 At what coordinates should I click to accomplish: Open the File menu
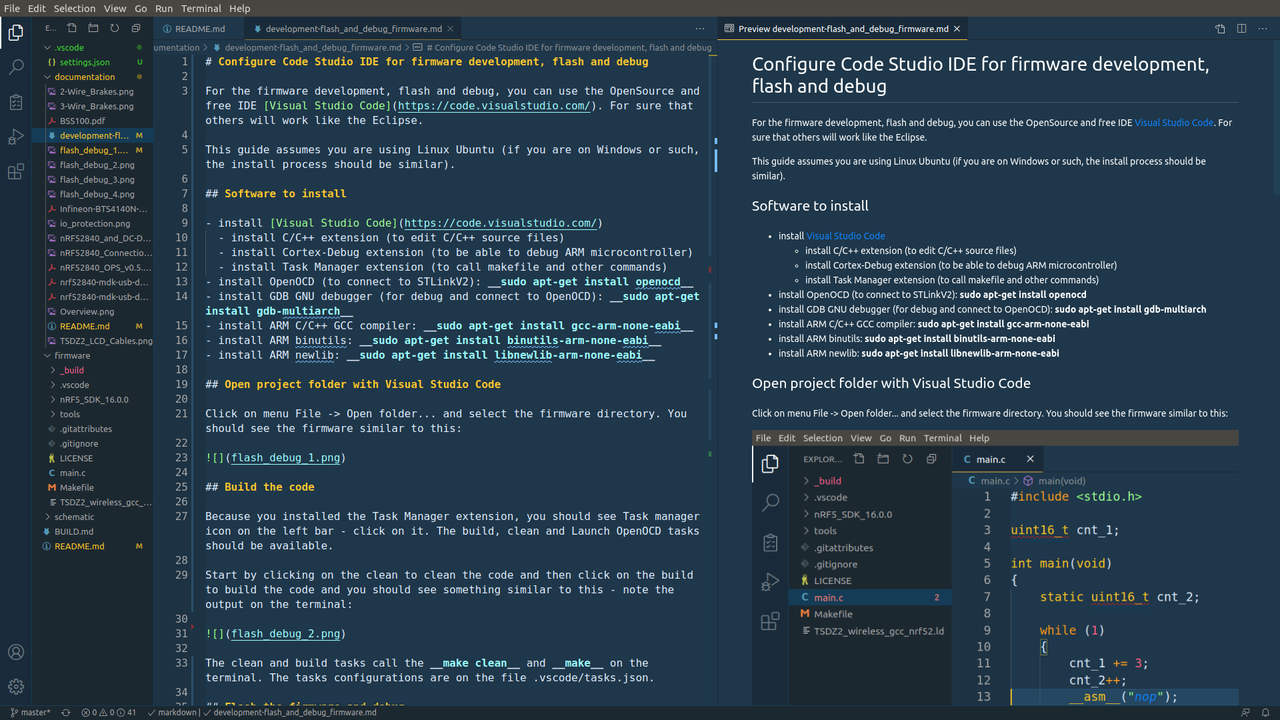coord(12,8)
